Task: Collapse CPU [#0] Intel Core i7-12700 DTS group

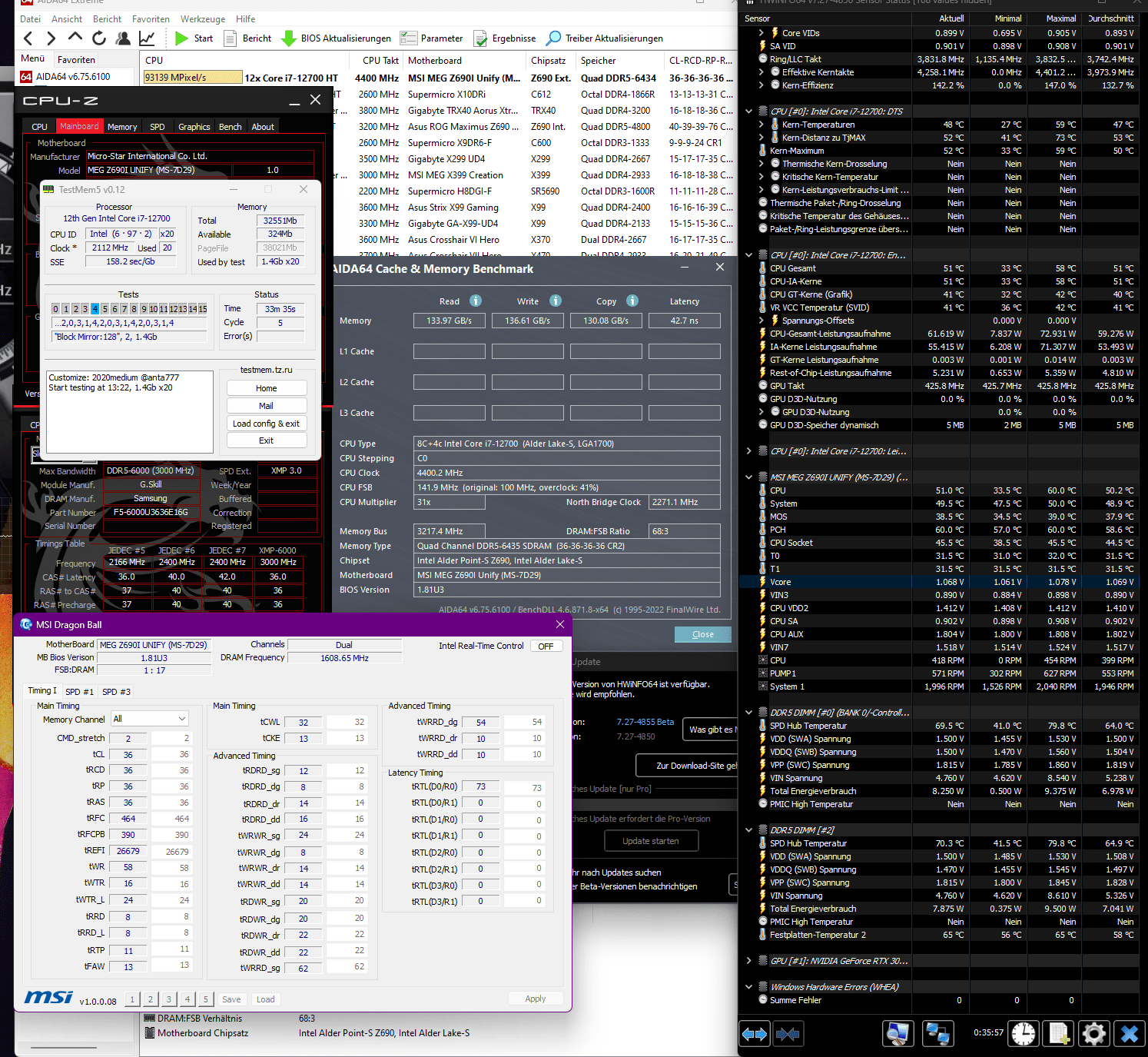Action: click(x=749, y=111)
